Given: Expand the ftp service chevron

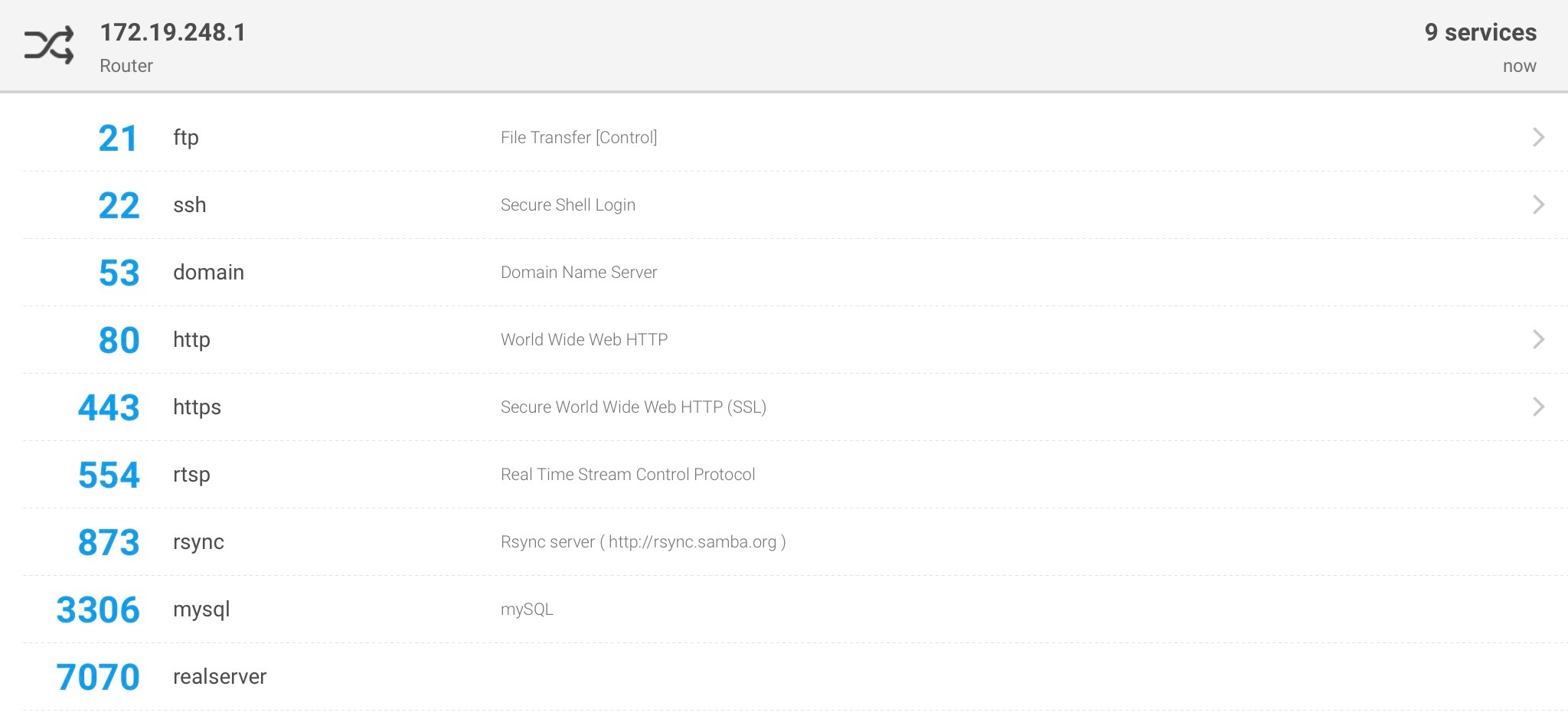Looking at the screenshot, I should pos(1538,137).
